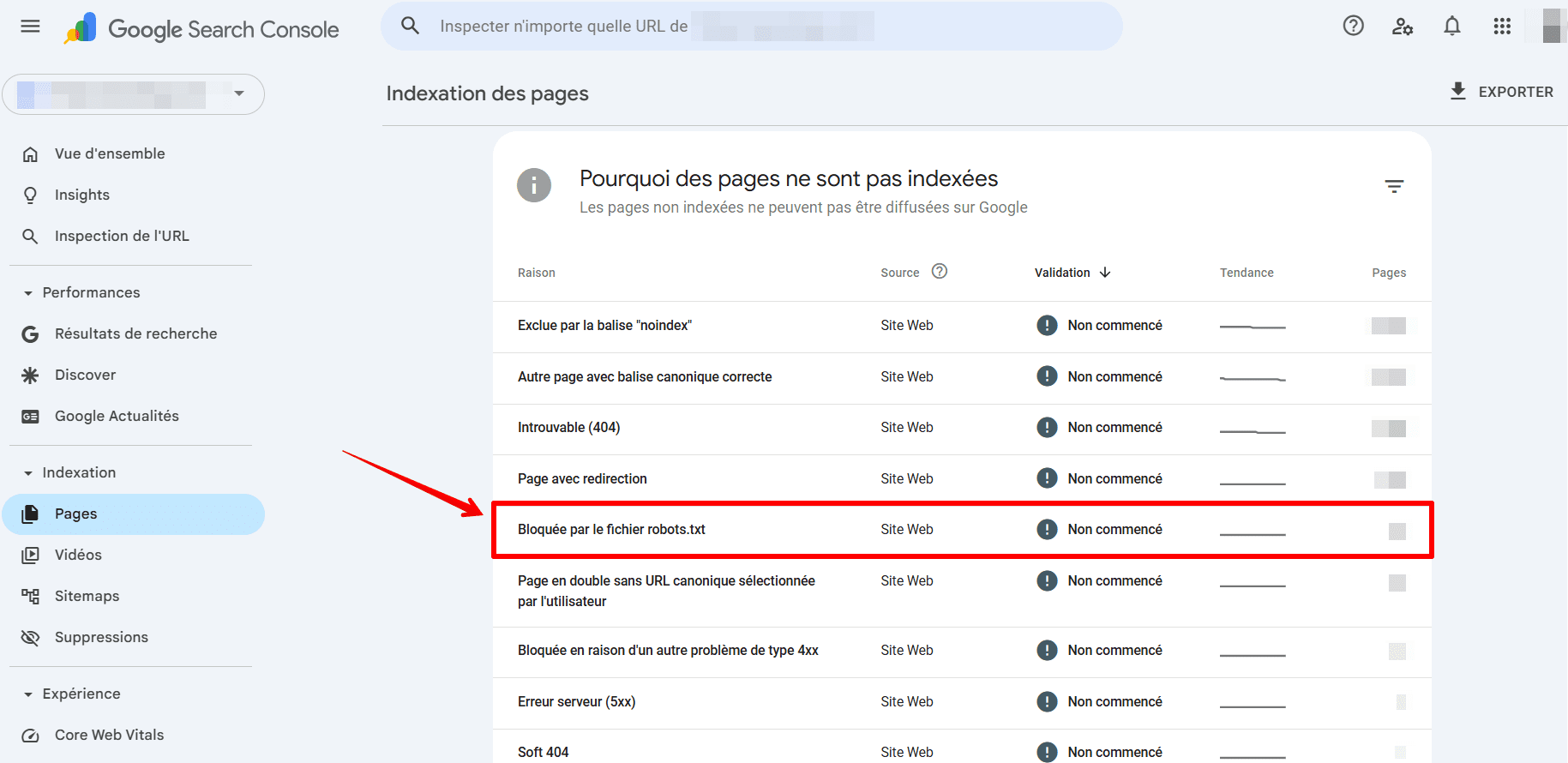Image resolution: width=1568 pixels, height=763 pixels.
Task: Click the Google Search Console logo
Action: [201, 29]
